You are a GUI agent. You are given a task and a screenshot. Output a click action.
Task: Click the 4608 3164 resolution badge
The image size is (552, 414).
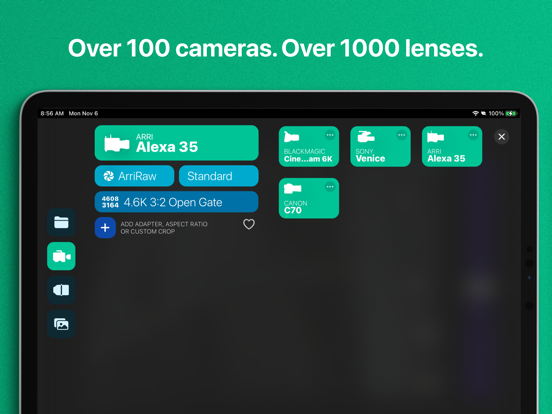110,202
